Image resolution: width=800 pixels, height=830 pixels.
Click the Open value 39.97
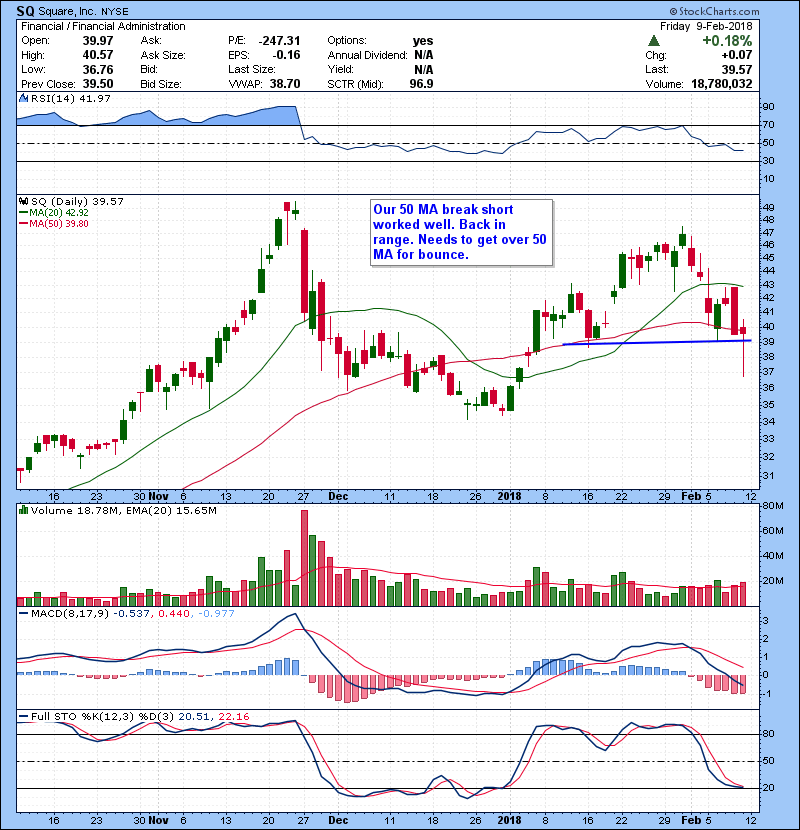[98, 41]
